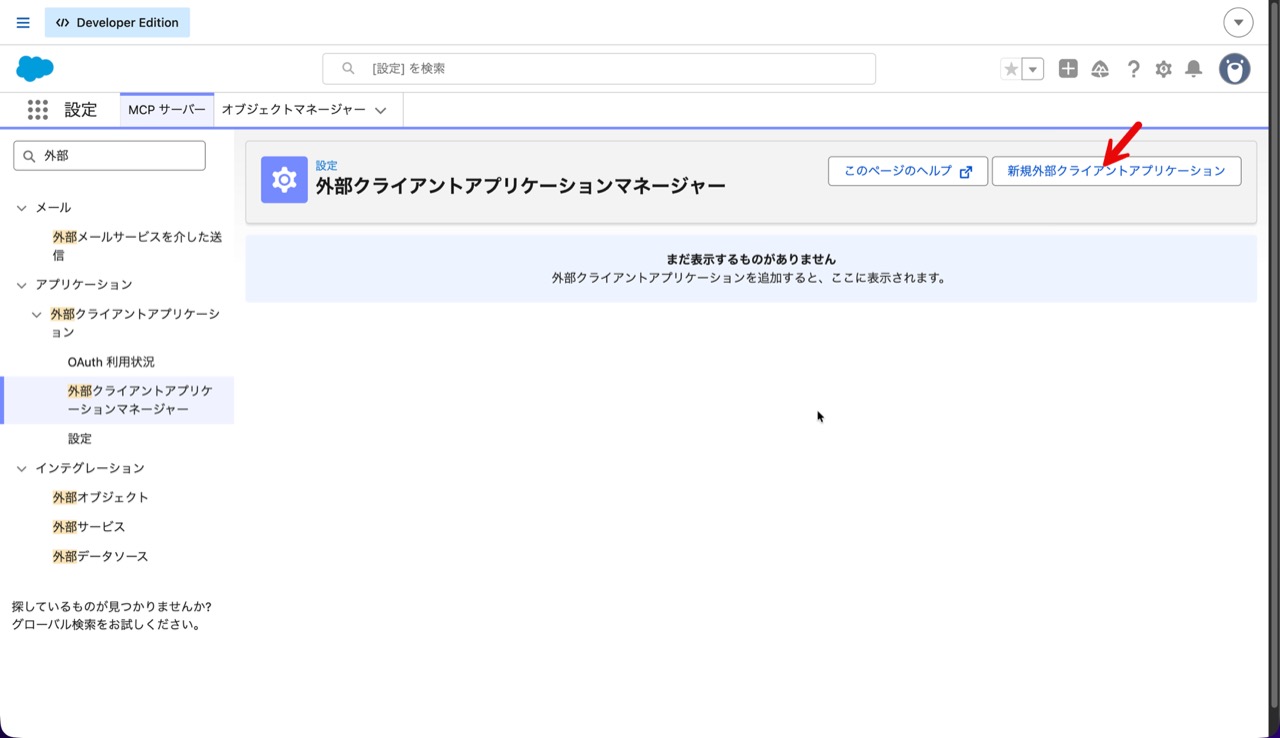1280x738 pixels.
Task: Click the Salesforce cloud logo
Action: [35, 69]
